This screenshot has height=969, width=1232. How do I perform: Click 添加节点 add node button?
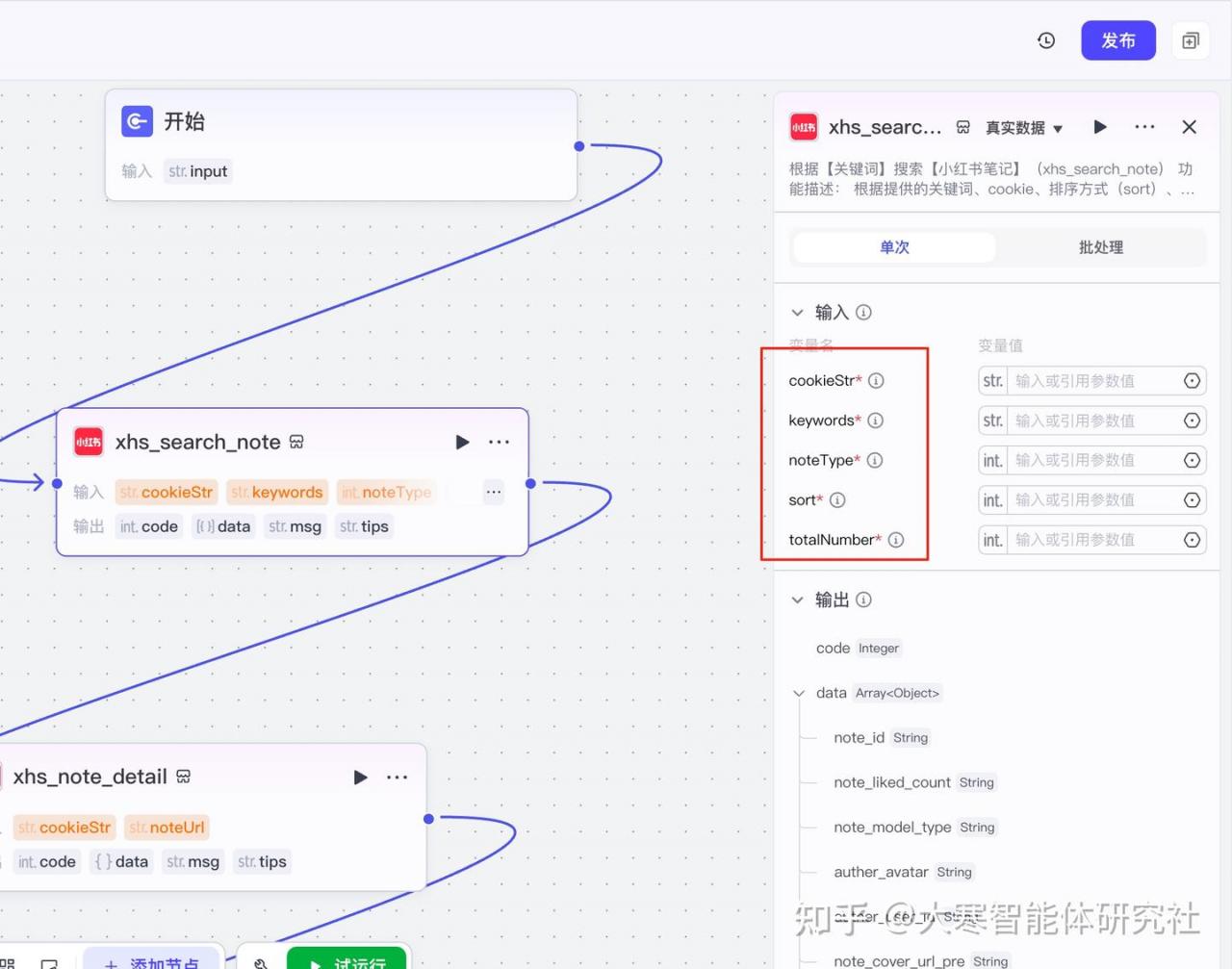(x=152, y=960)
